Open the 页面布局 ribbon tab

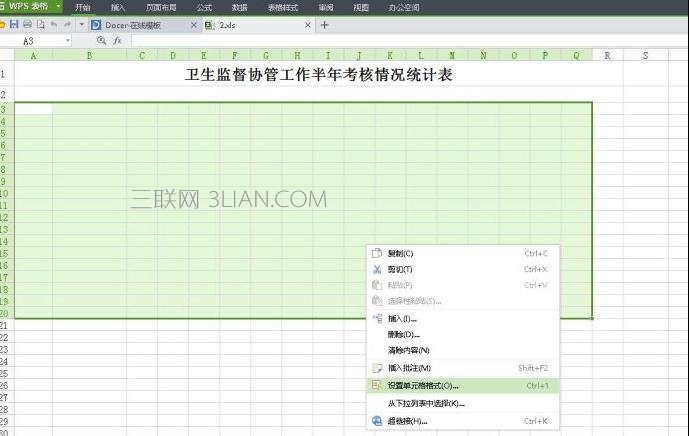[161, 7]
